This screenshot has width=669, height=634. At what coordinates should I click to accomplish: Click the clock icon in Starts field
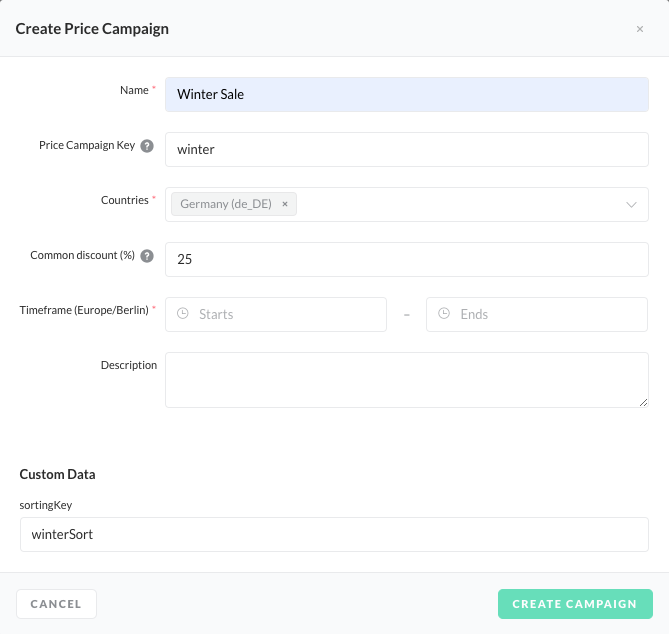pyautogui.click(x=183, y=314)
